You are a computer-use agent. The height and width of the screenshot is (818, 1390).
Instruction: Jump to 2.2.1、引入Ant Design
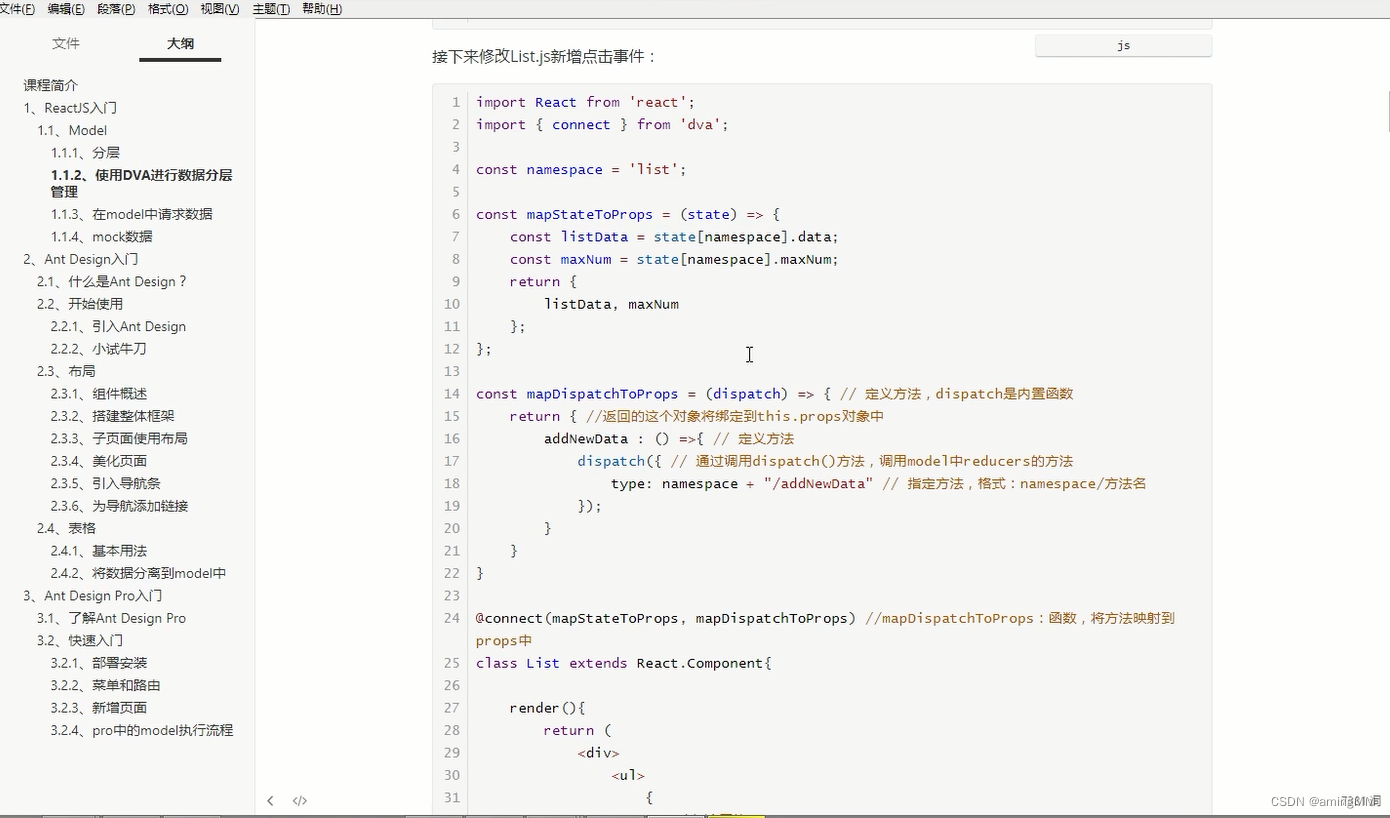click(118, 327)
